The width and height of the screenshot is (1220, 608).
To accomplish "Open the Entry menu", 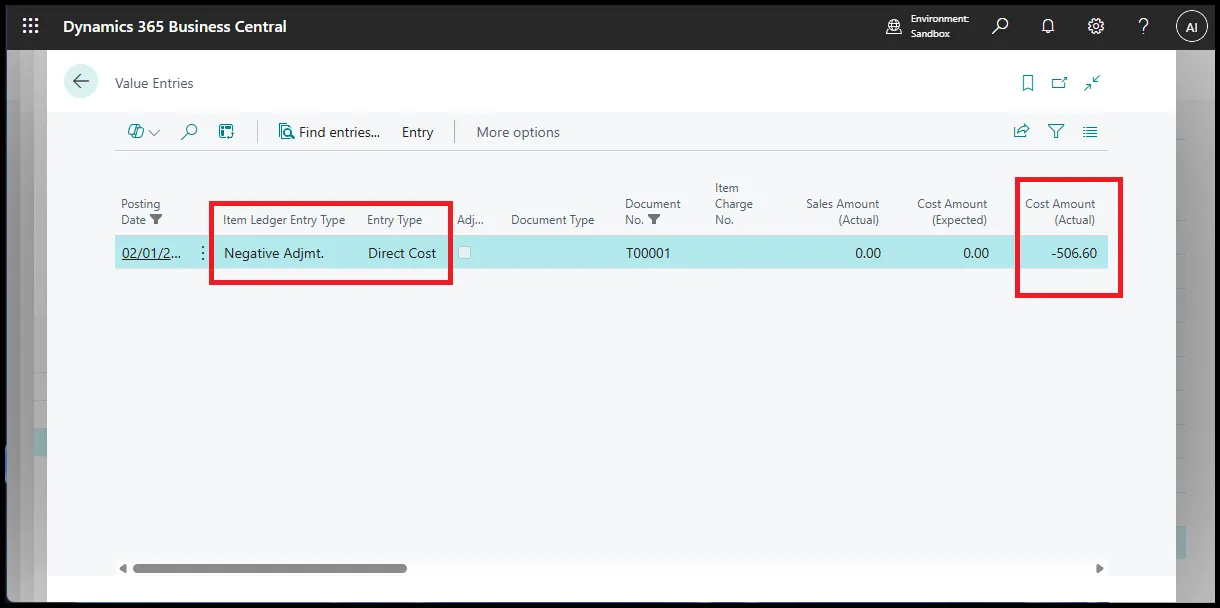I will [x=418, y=132].
